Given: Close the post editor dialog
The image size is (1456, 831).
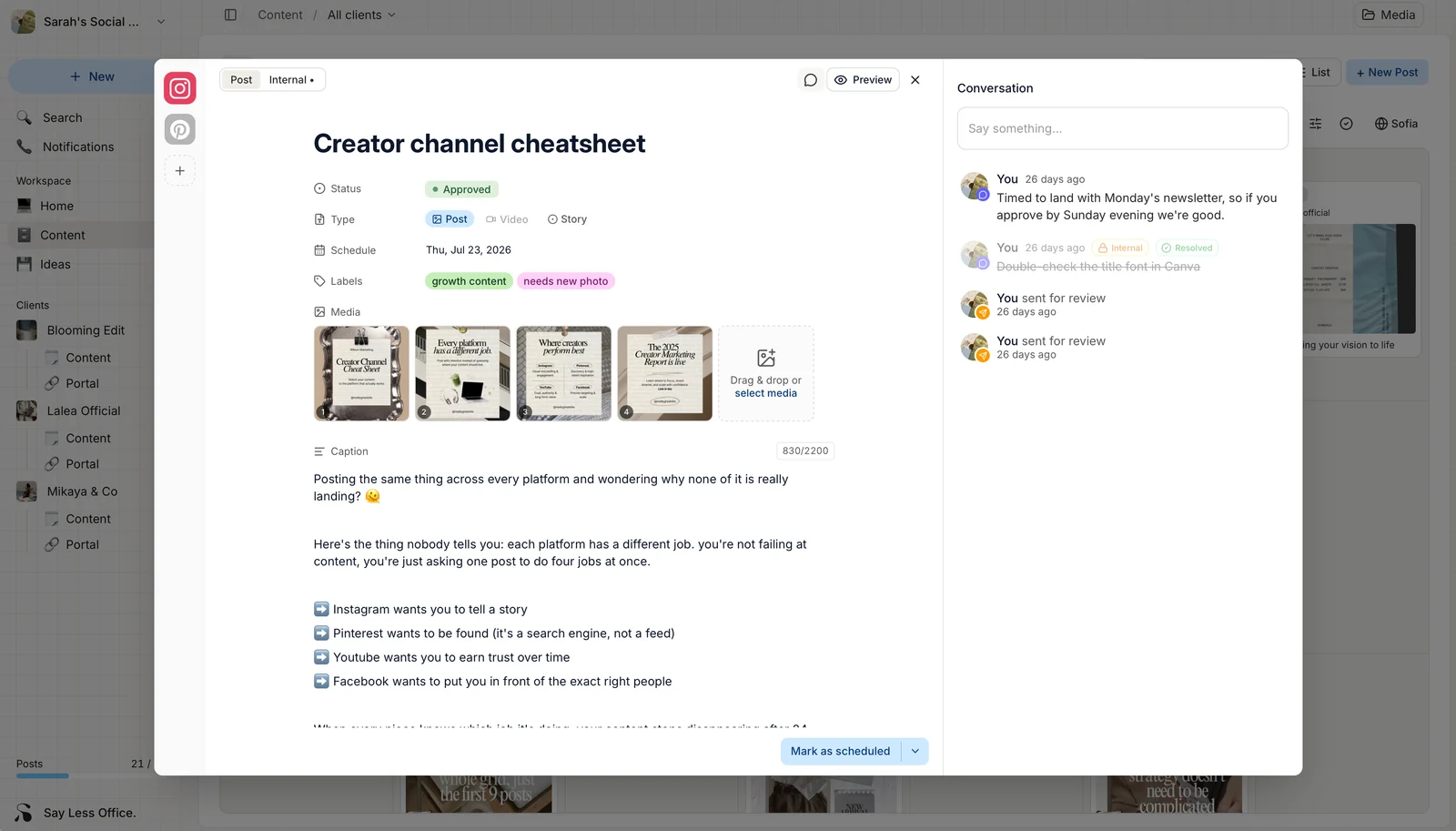Looking at the screenshot, I should [x=915, y=80].
